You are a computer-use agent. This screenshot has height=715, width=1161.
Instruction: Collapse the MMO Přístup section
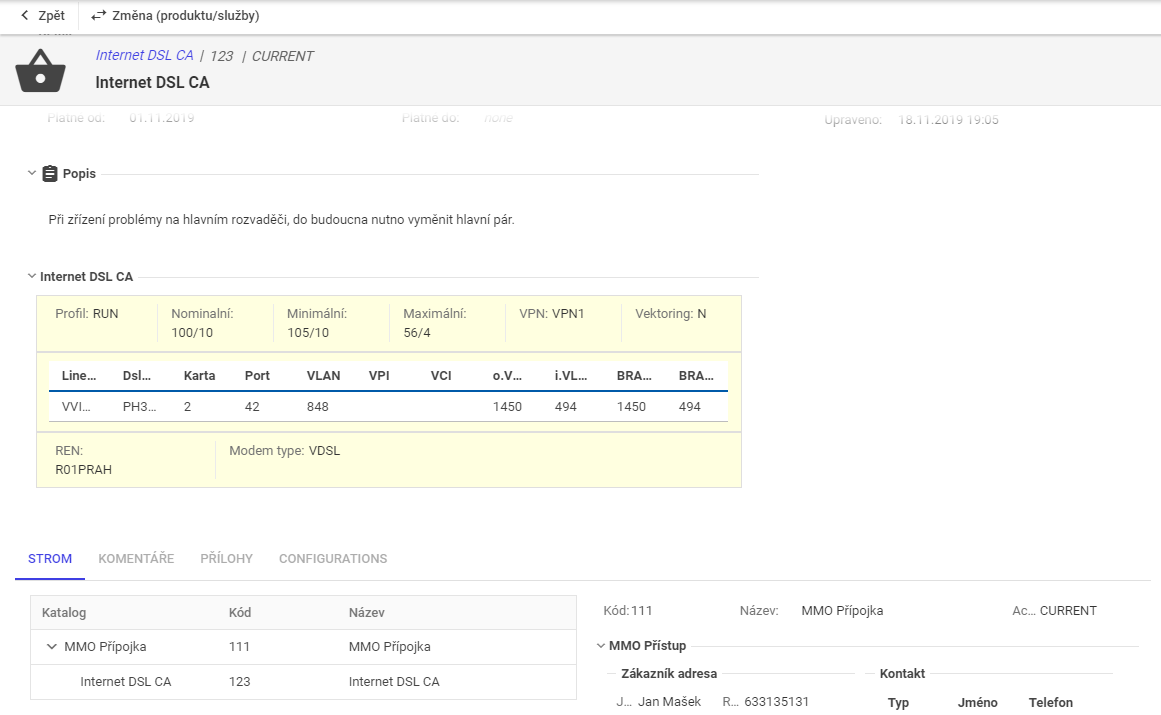pos(601,646)
